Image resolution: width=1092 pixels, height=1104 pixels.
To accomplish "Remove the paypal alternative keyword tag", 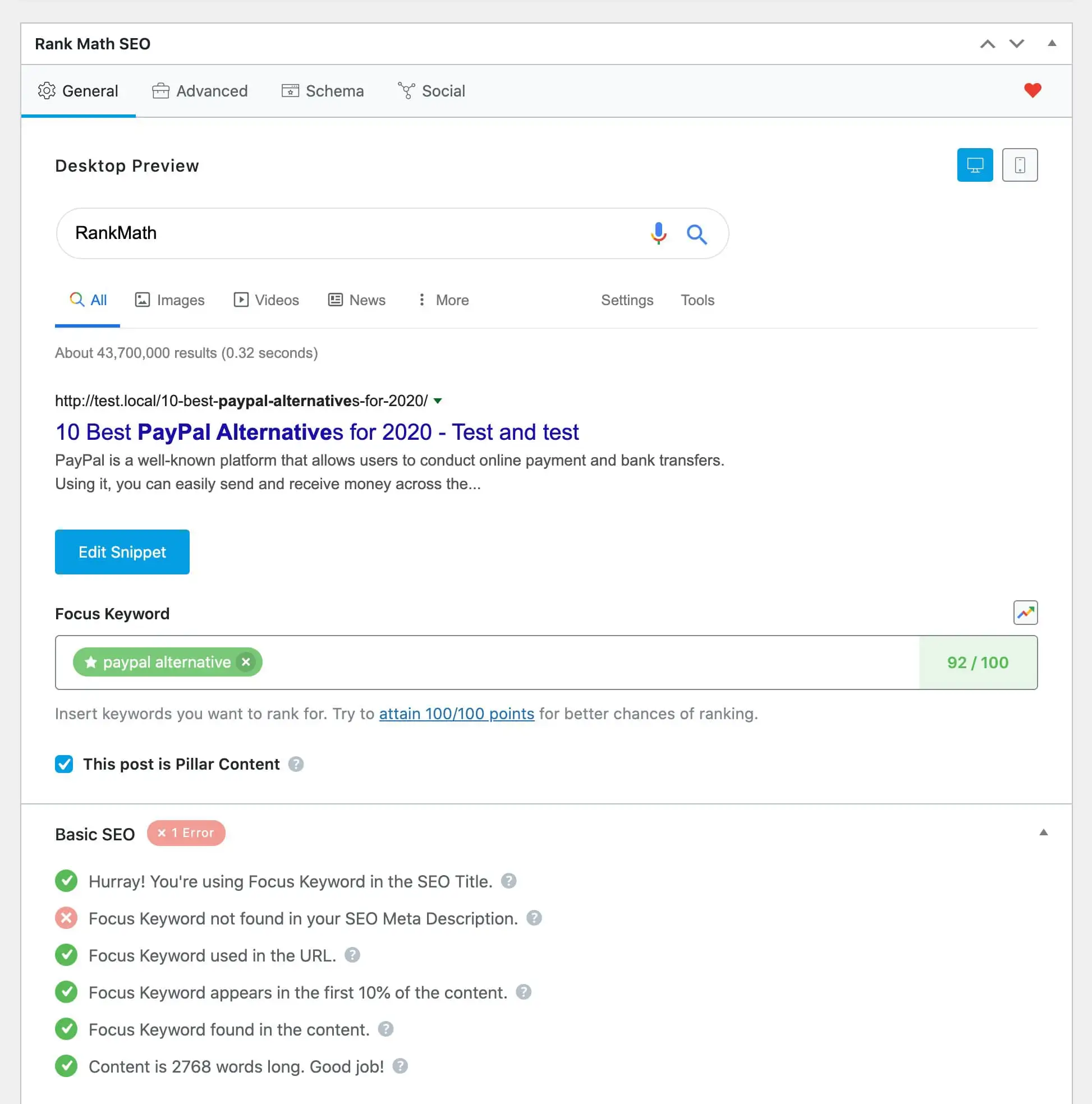I will 246,662.
